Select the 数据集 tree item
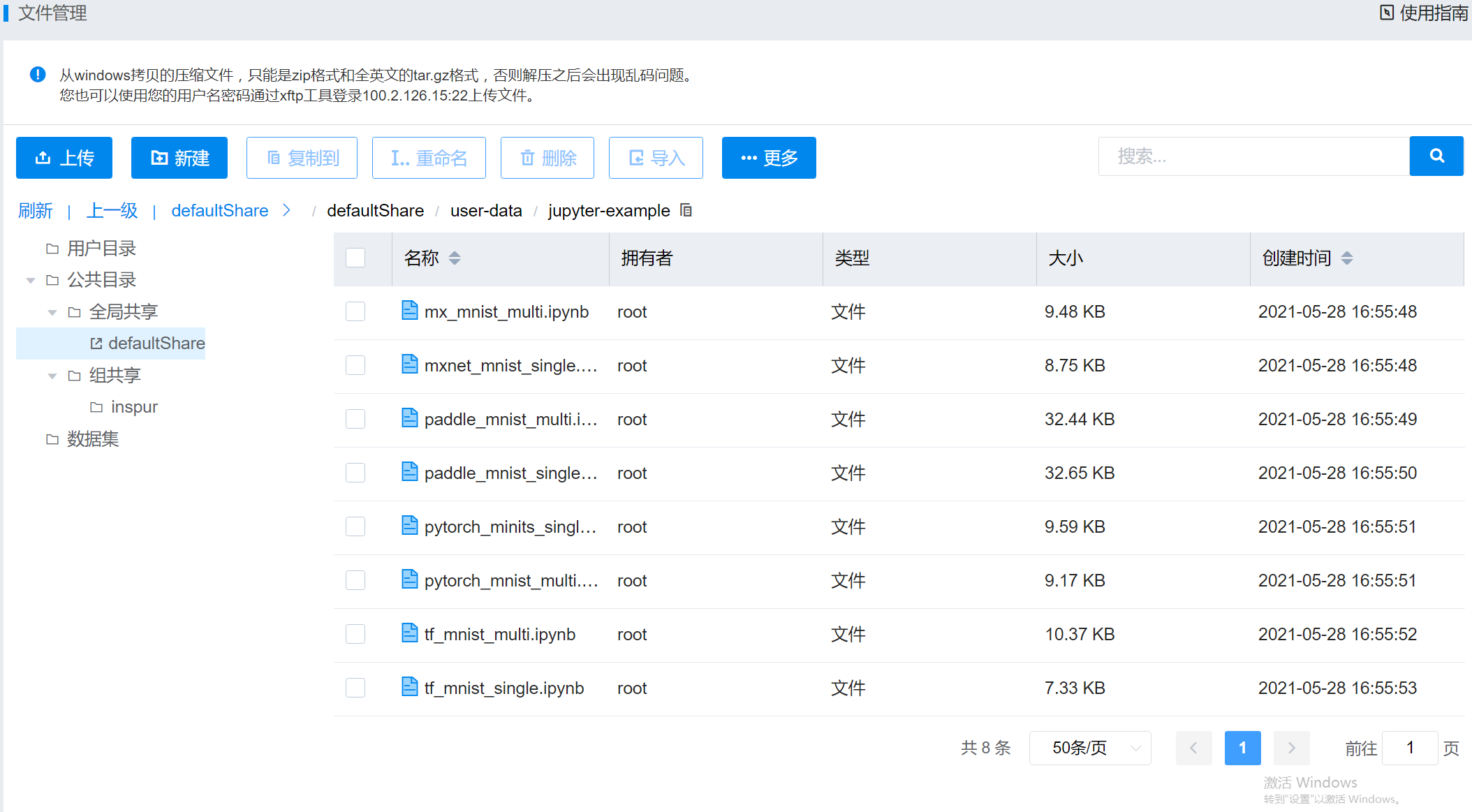Screen dimensions: 1472x812 pyautogui.click(x=92, y=438)
